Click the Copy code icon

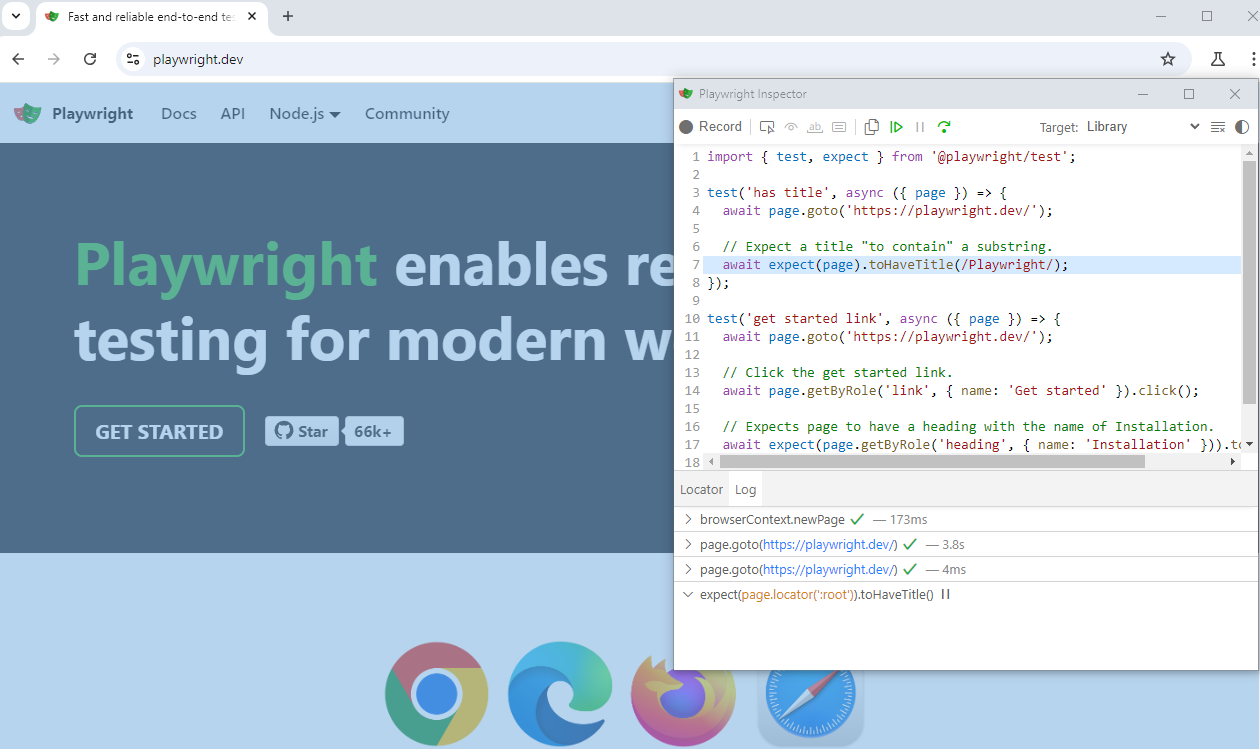point(871,127)
